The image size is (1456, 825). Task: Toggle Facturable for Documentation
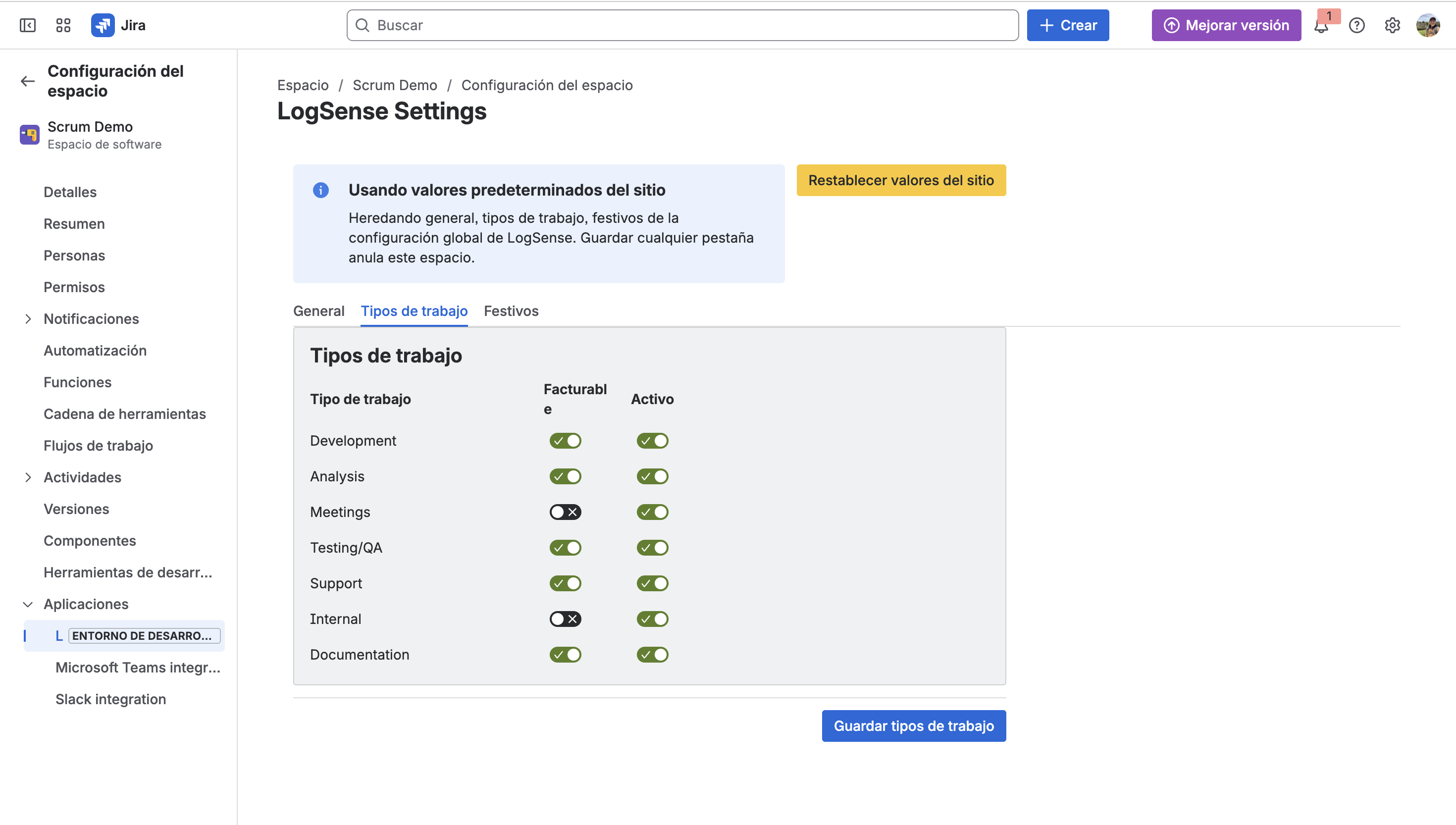565,655
